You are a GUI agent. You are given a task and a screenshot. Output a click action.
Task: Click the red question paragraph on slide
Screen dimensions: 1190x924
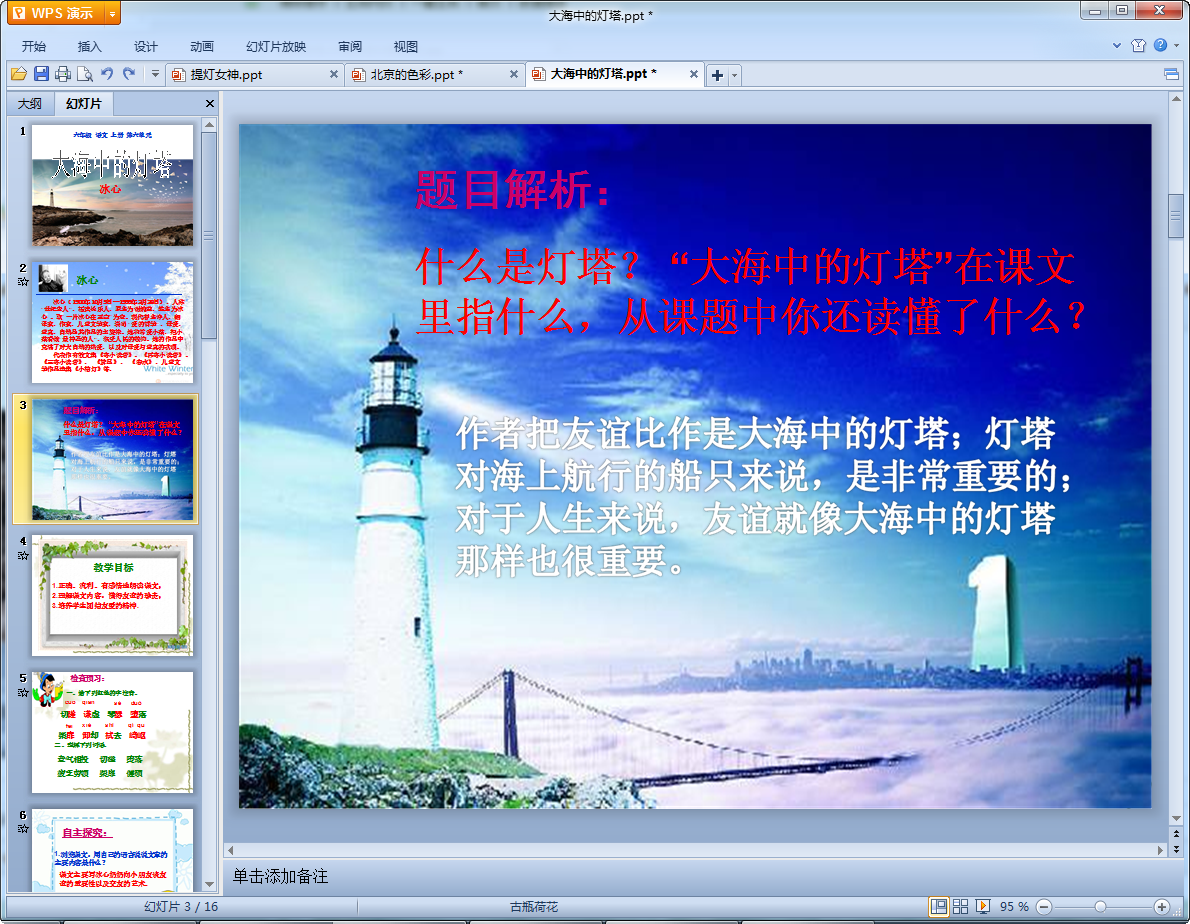751,291
